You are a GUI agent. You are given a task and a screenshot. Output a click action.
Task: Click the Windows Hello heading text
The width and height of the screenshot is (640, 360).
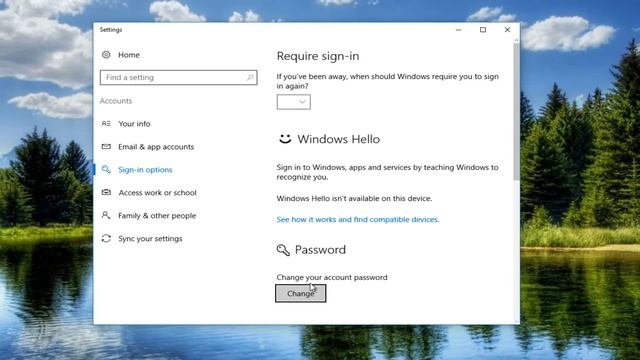pos(338,139)
